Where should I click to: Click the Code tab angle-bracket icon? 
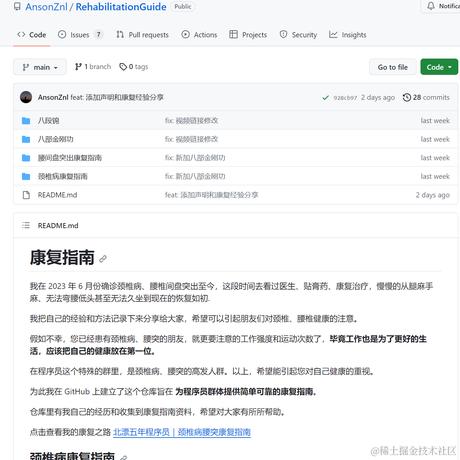tap(21, 34)
